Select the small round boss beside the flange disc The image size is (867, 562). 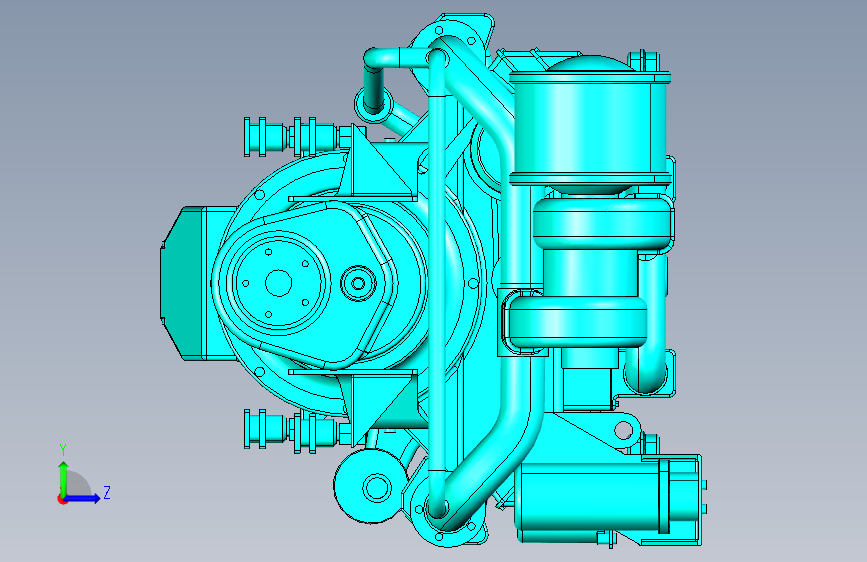[x=358, y=284]
